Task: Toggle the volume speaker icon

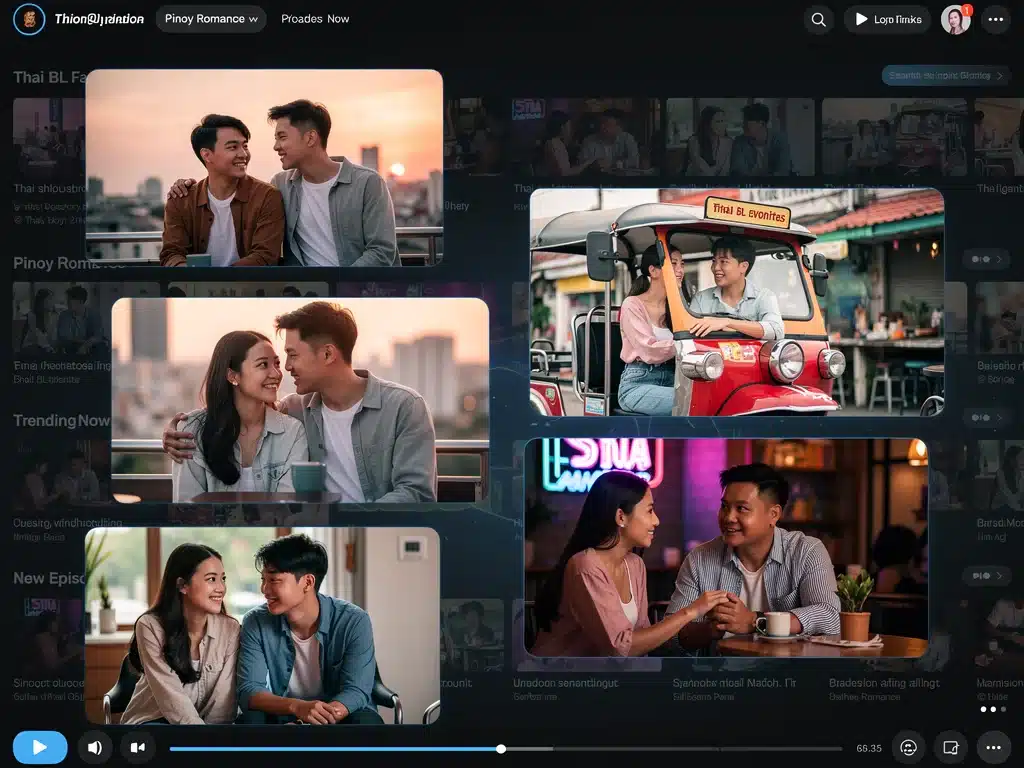Action: tap(95, 747)
